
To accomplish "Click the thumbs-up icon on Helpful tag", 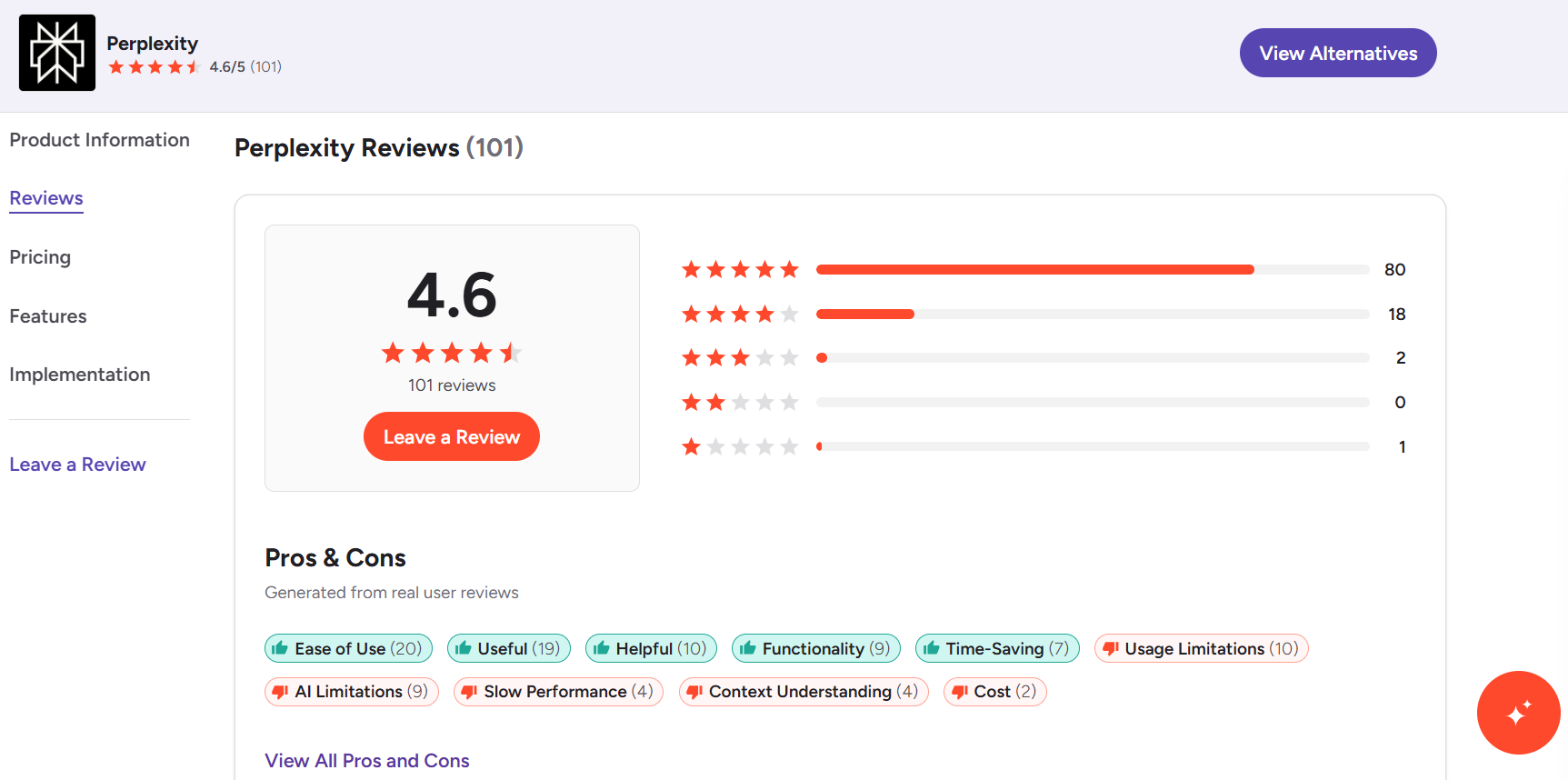I will (601, 648).
